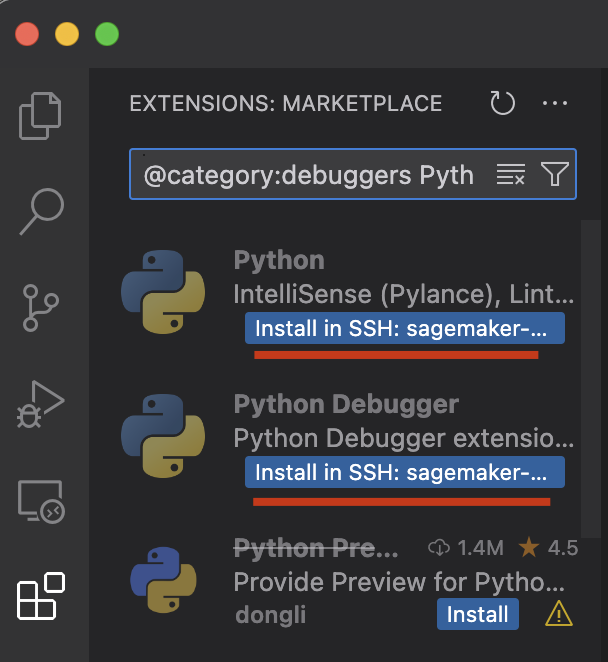Click the extensions list vertical scrollbar

click(x=591, y=378)
